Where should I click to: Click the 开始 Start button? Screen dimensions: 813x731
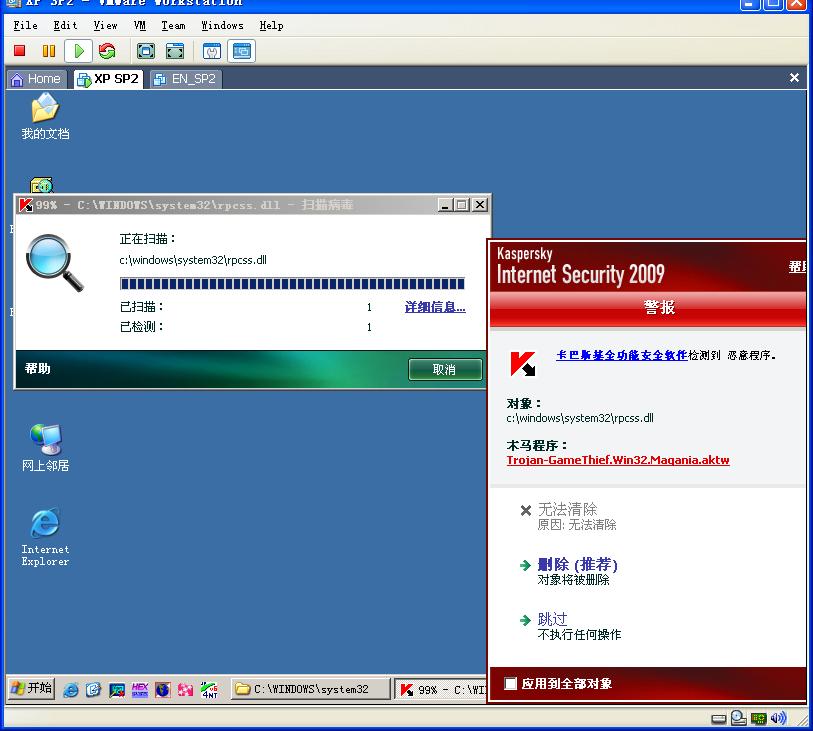(x=32, y=688)
